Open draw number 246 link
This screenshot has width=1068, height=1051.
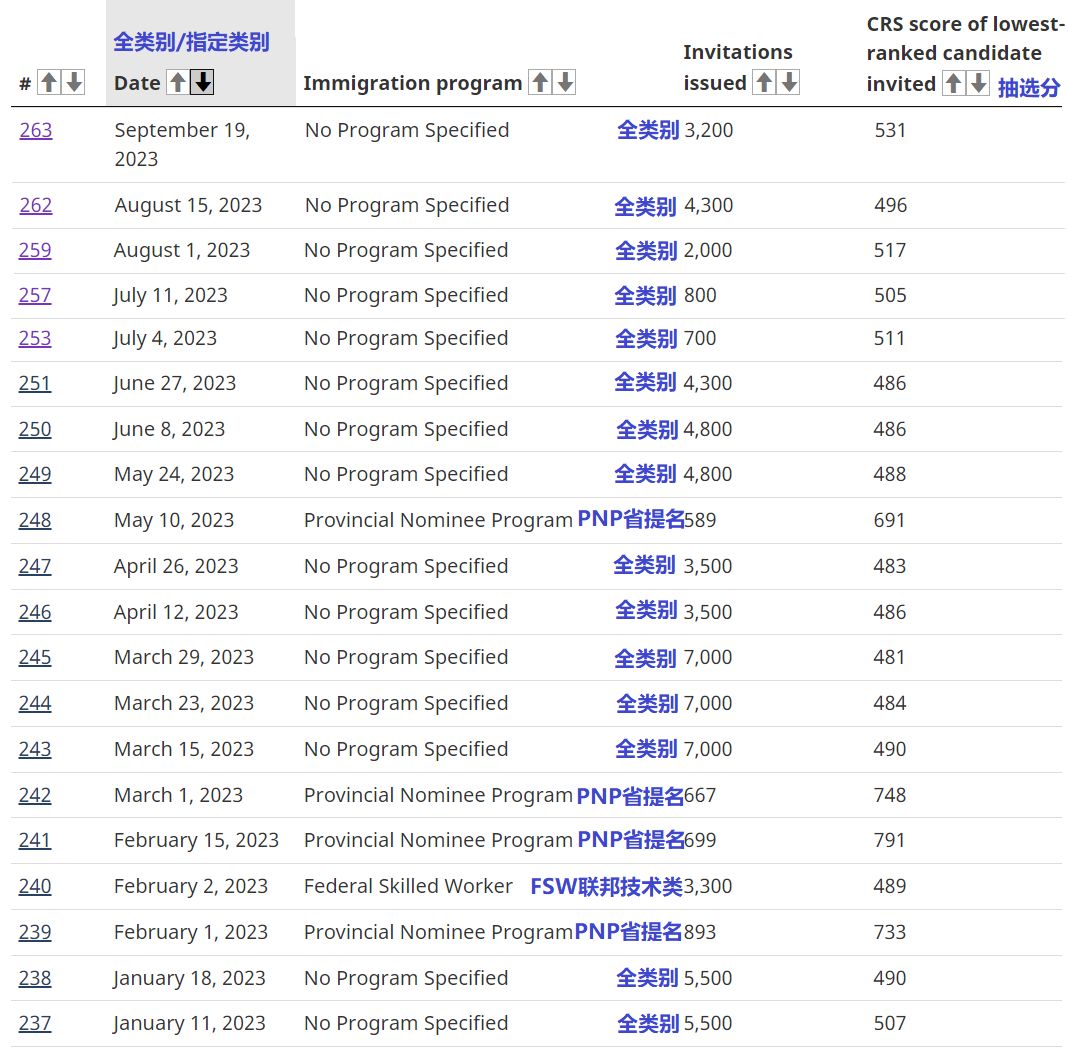[x=35, y=612]
